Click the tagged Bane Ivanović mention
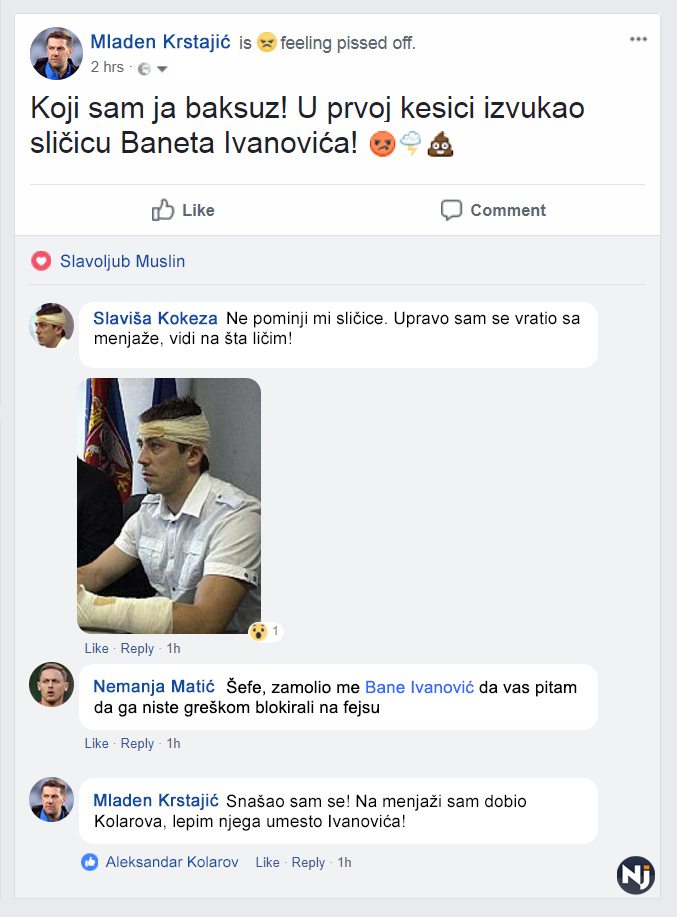 click(419, 687)
